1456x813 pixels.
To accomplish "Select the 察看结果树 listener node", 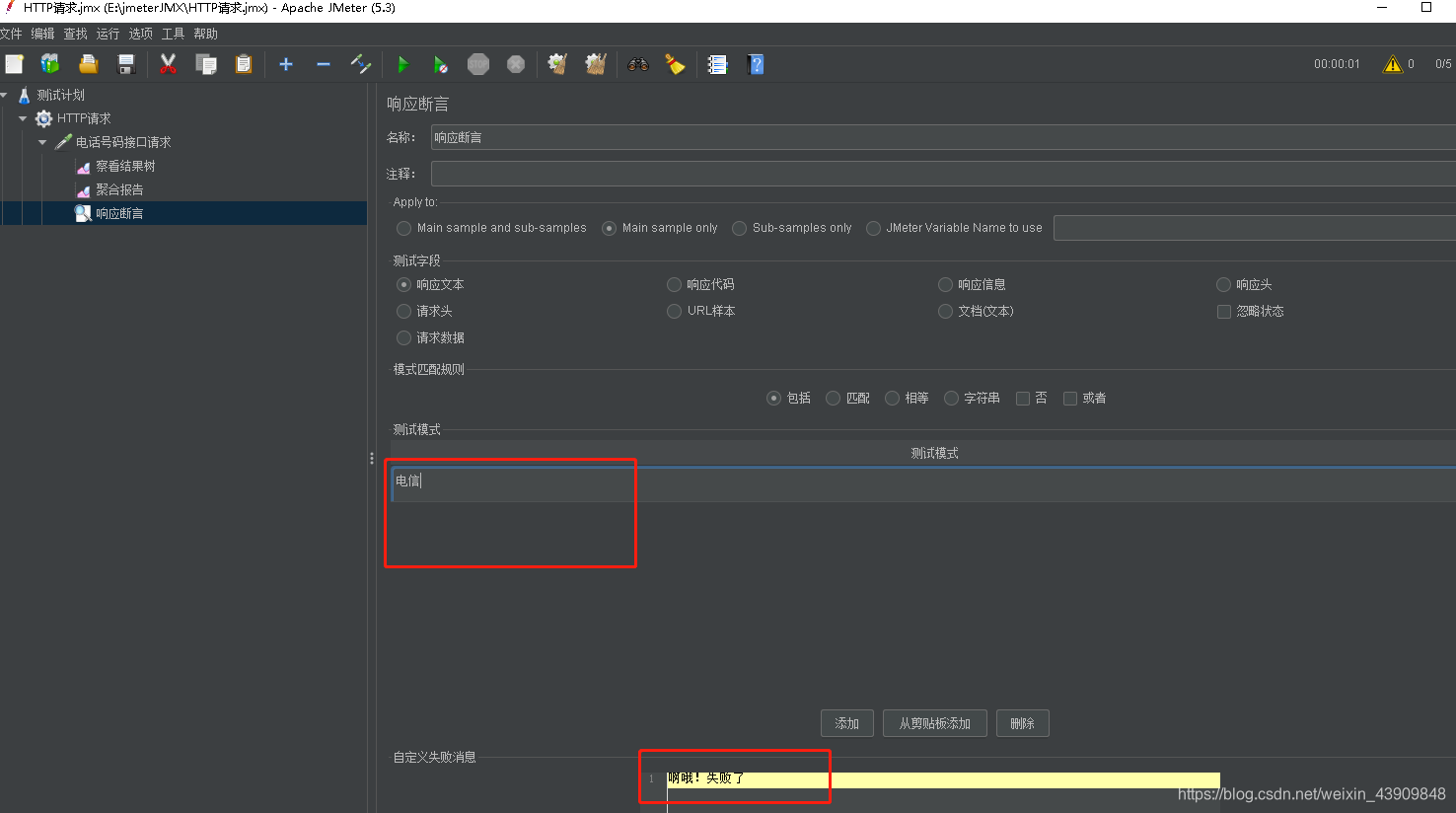I will pos(125,166).
